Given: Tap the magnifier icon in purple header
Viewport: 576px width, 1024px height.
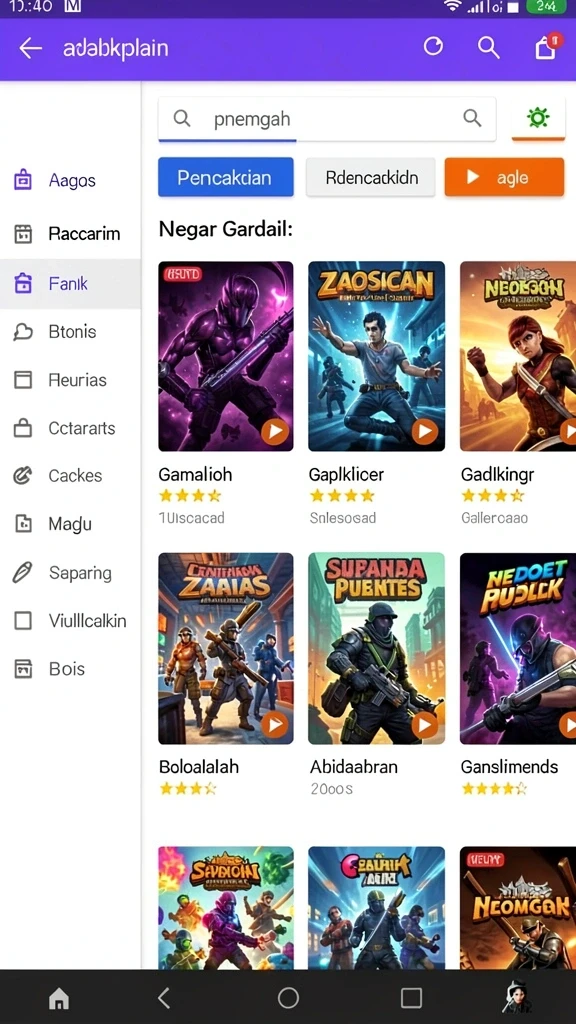Looking at the screenshot, I should coord(488,47).
